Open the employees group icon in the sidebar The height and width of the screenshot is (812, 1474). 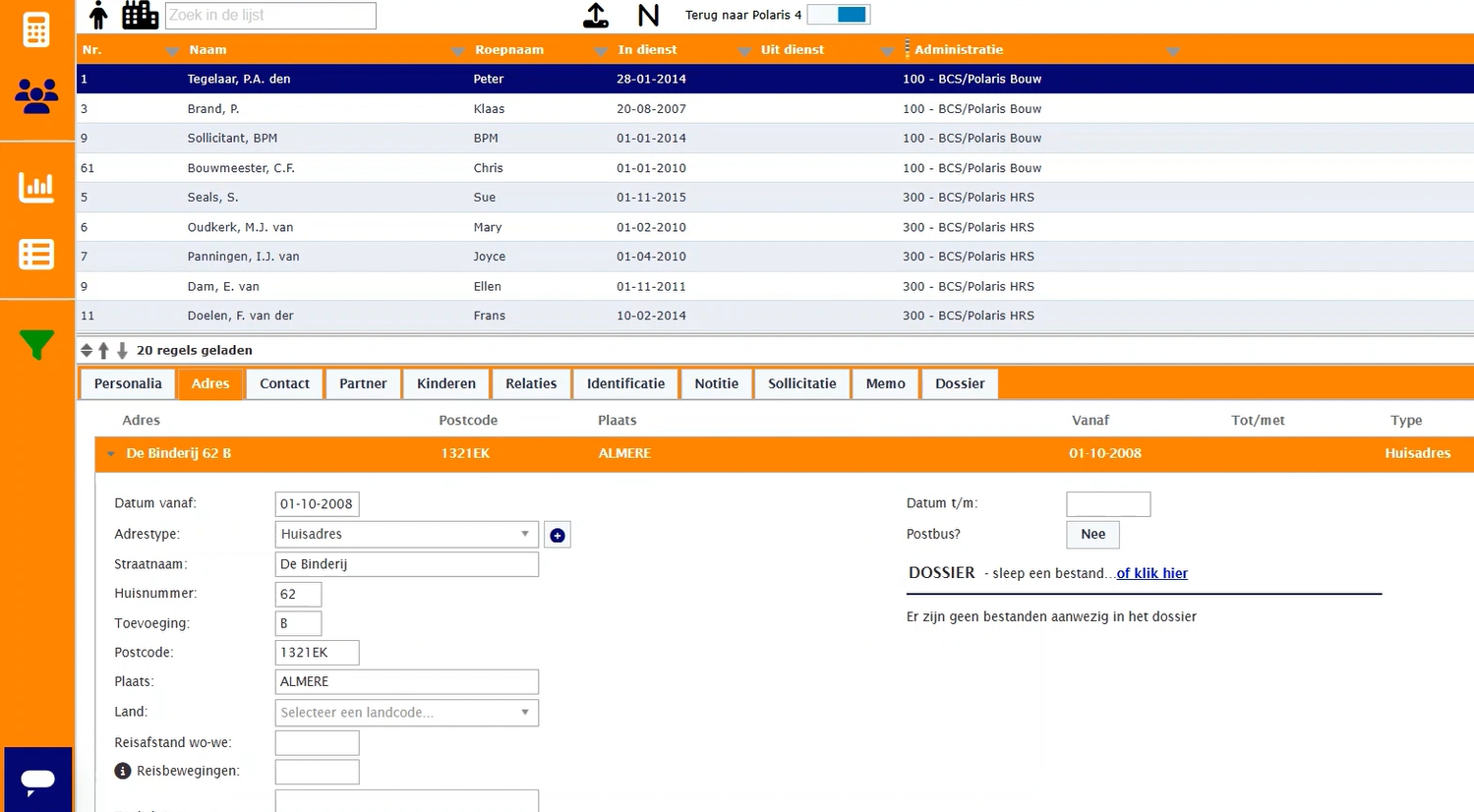pos(36,95)
